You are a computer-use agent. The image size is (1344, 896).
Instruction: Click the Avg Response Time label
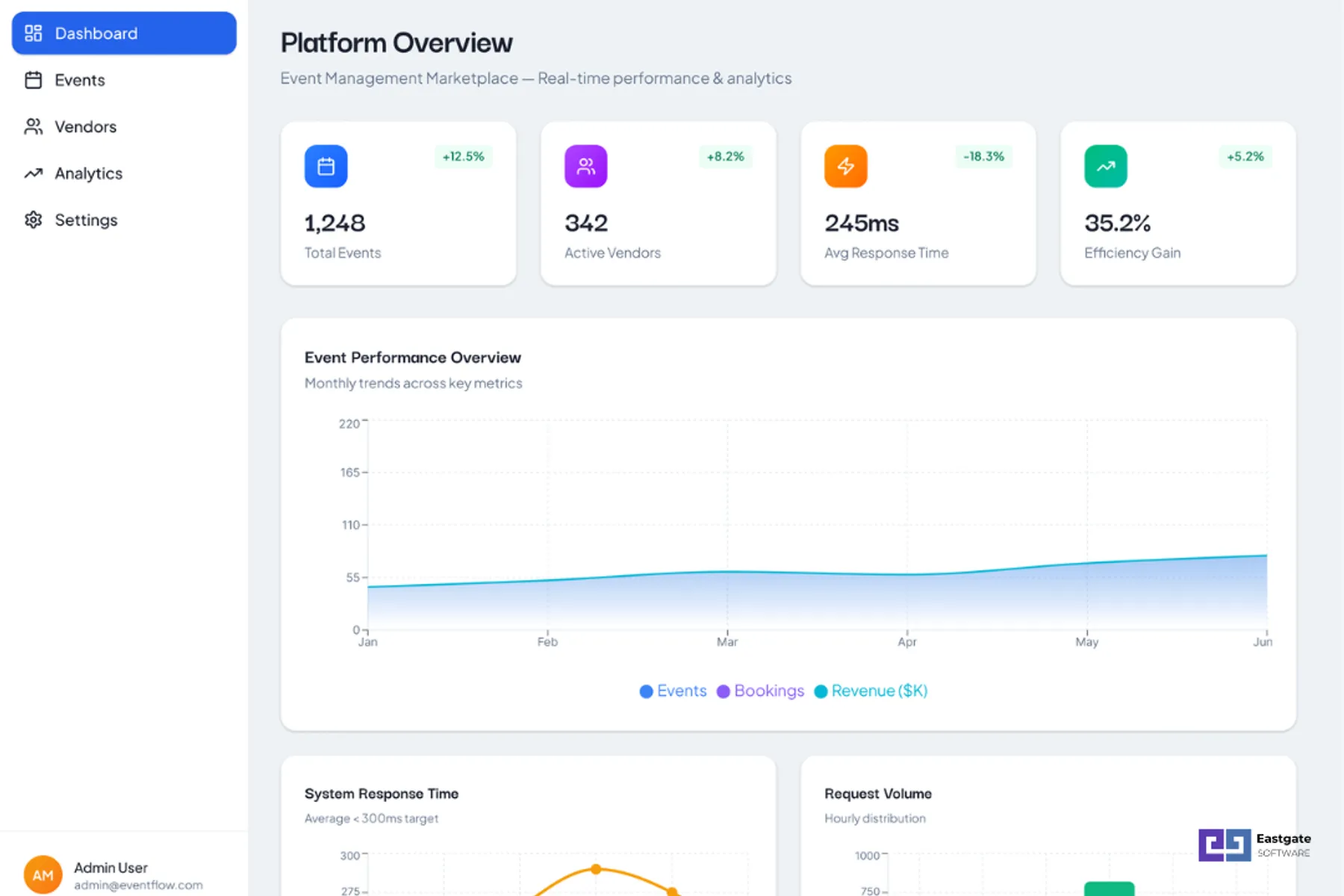click(886, 253)
